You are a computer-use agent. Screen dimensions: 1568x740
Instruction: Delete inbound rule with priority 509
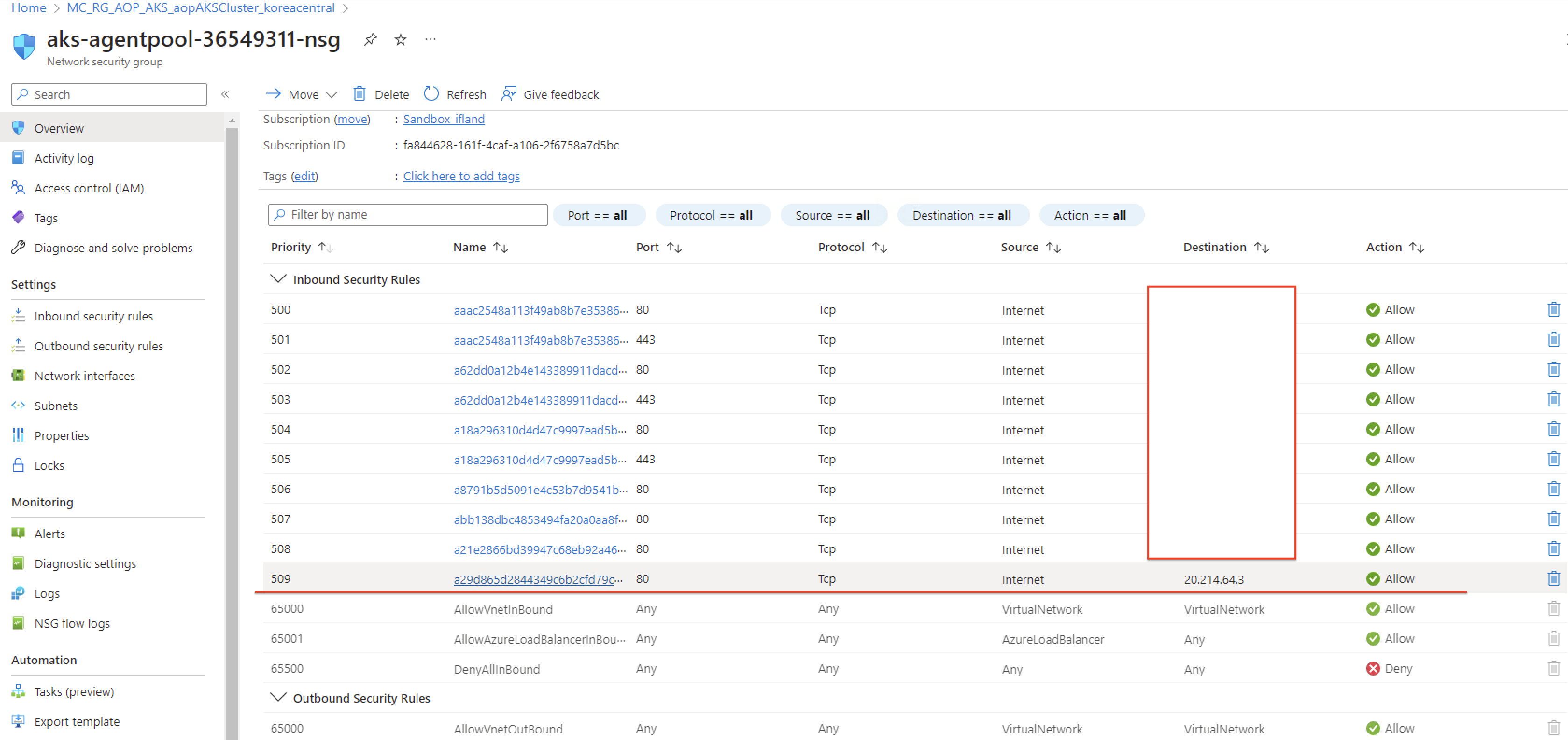(x=1554, y=579)
